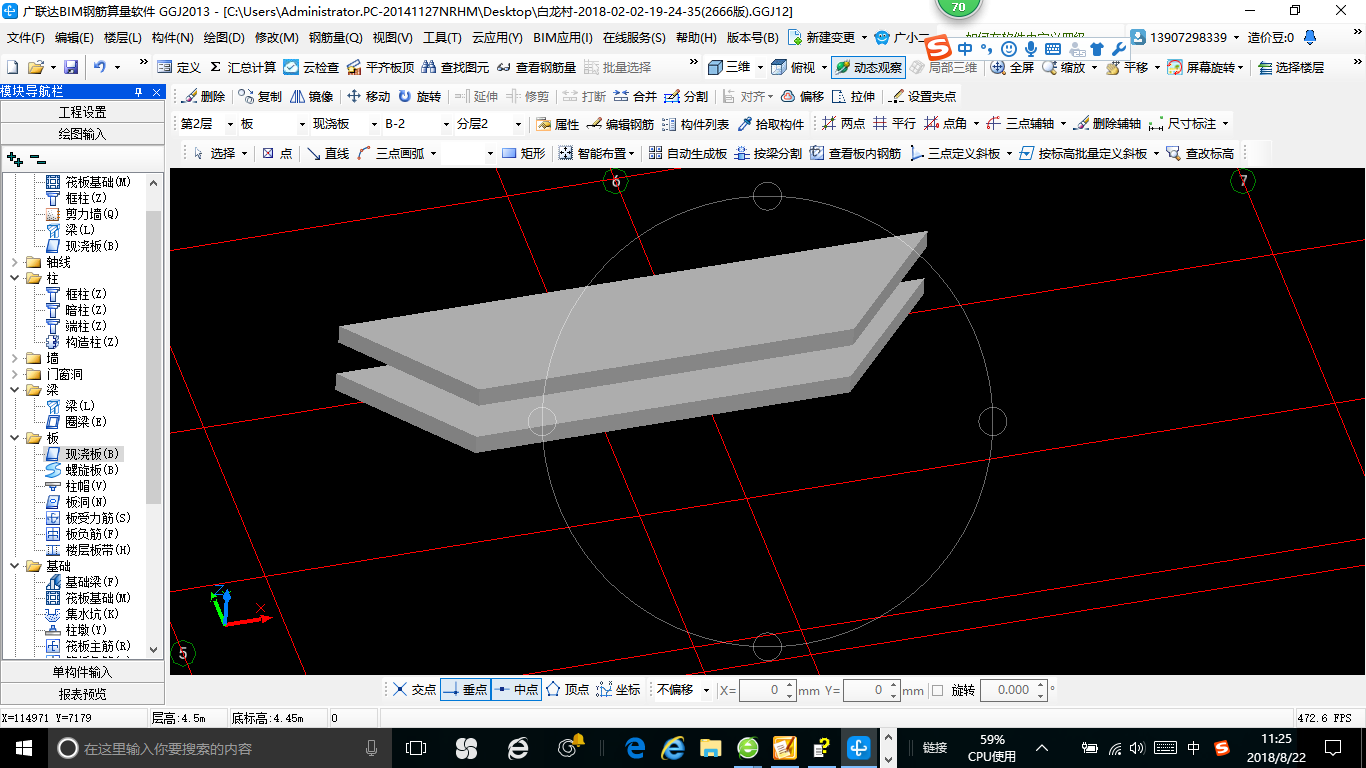Click the taskbar search box
Viewport: 1366px width, 768px height.
pos(217,748)
